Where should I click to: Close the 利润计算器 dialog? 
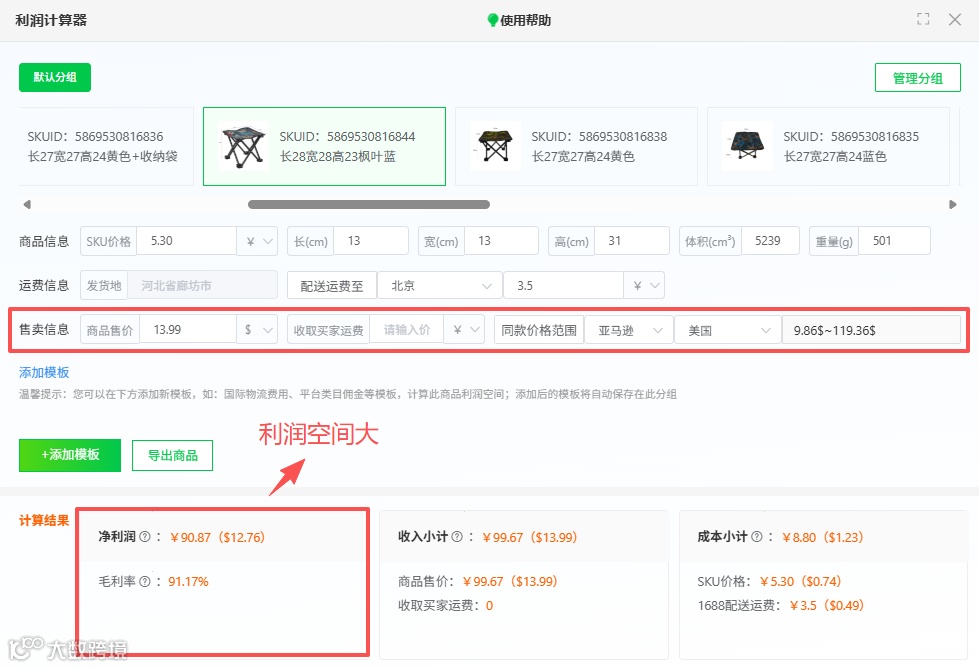[955, 19]
